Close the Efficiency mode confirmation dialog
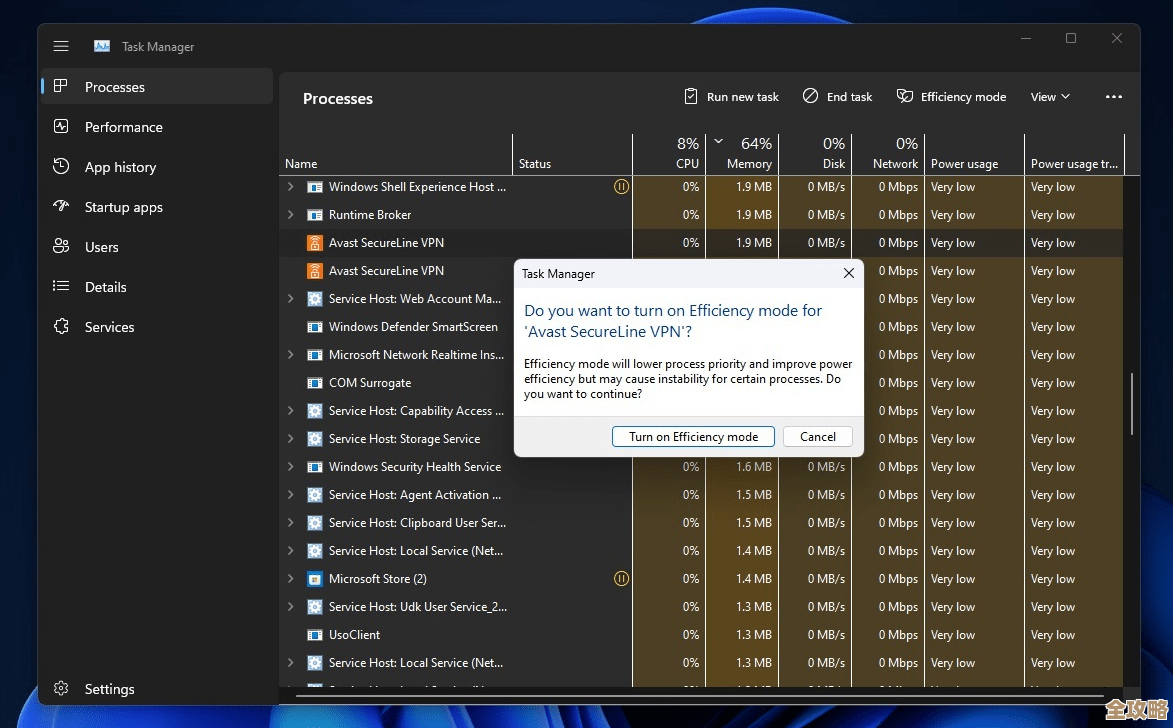Screen dimensions: 1173x728 [848, 273]
